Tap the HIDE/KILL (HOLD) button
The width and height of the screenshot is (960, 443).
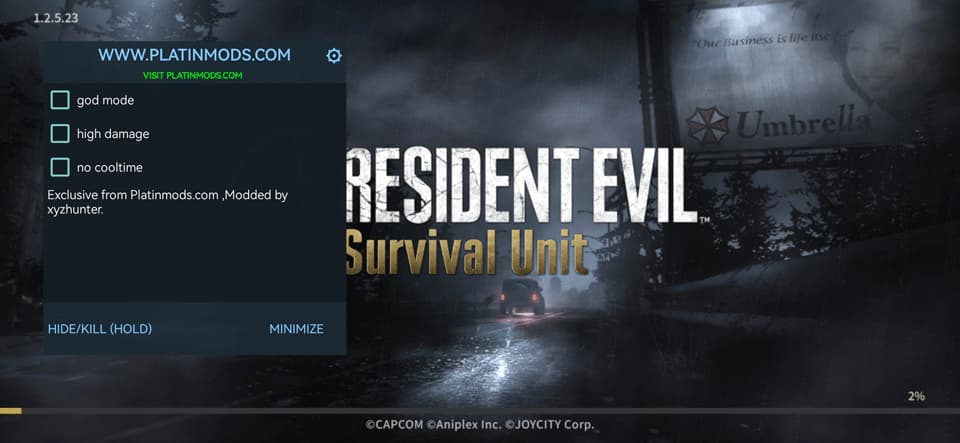[100, 329]
